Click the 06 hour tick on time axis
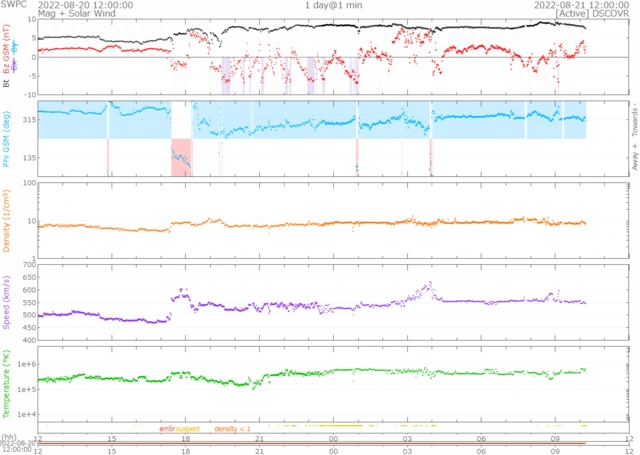Screen dimensions: 640x455 point(481,438)
